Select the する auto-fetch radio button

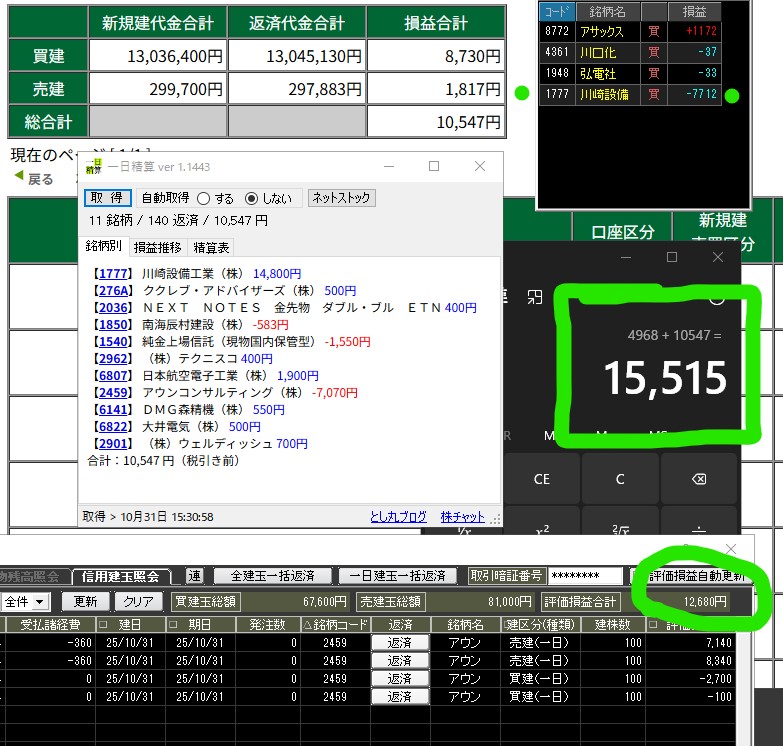point(204,198)
